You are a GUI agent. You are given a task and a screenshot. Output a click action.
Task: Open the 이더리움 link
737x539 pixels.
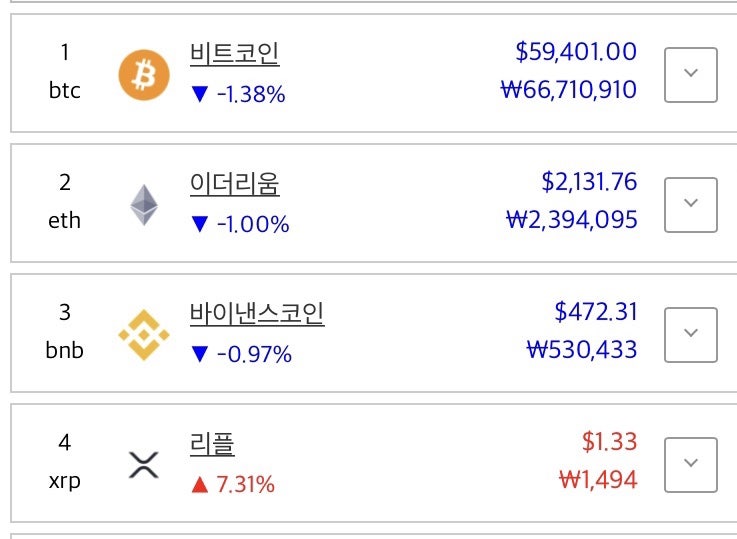pos(235,184)
